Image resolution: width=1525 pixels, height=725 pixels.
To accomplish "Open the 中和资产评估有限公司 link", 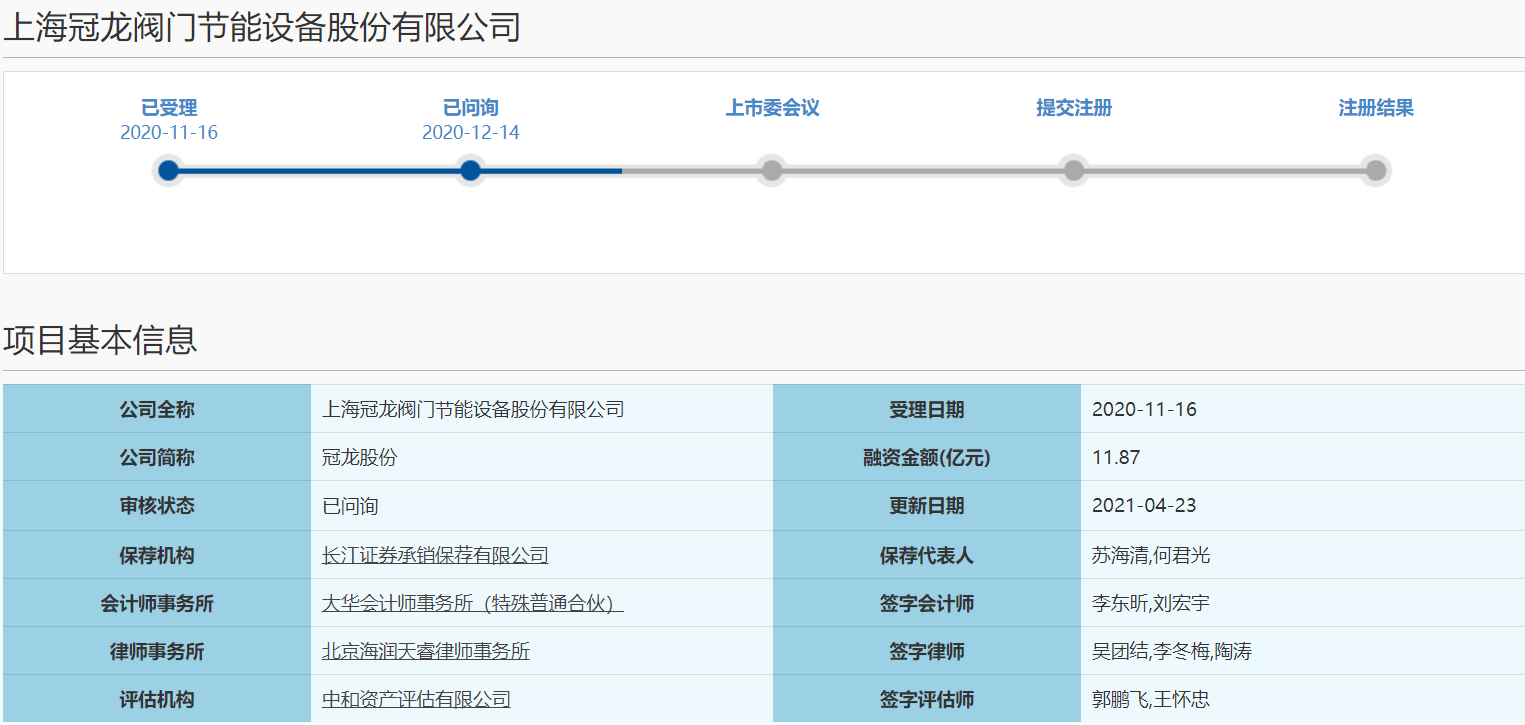I will 416,699.
